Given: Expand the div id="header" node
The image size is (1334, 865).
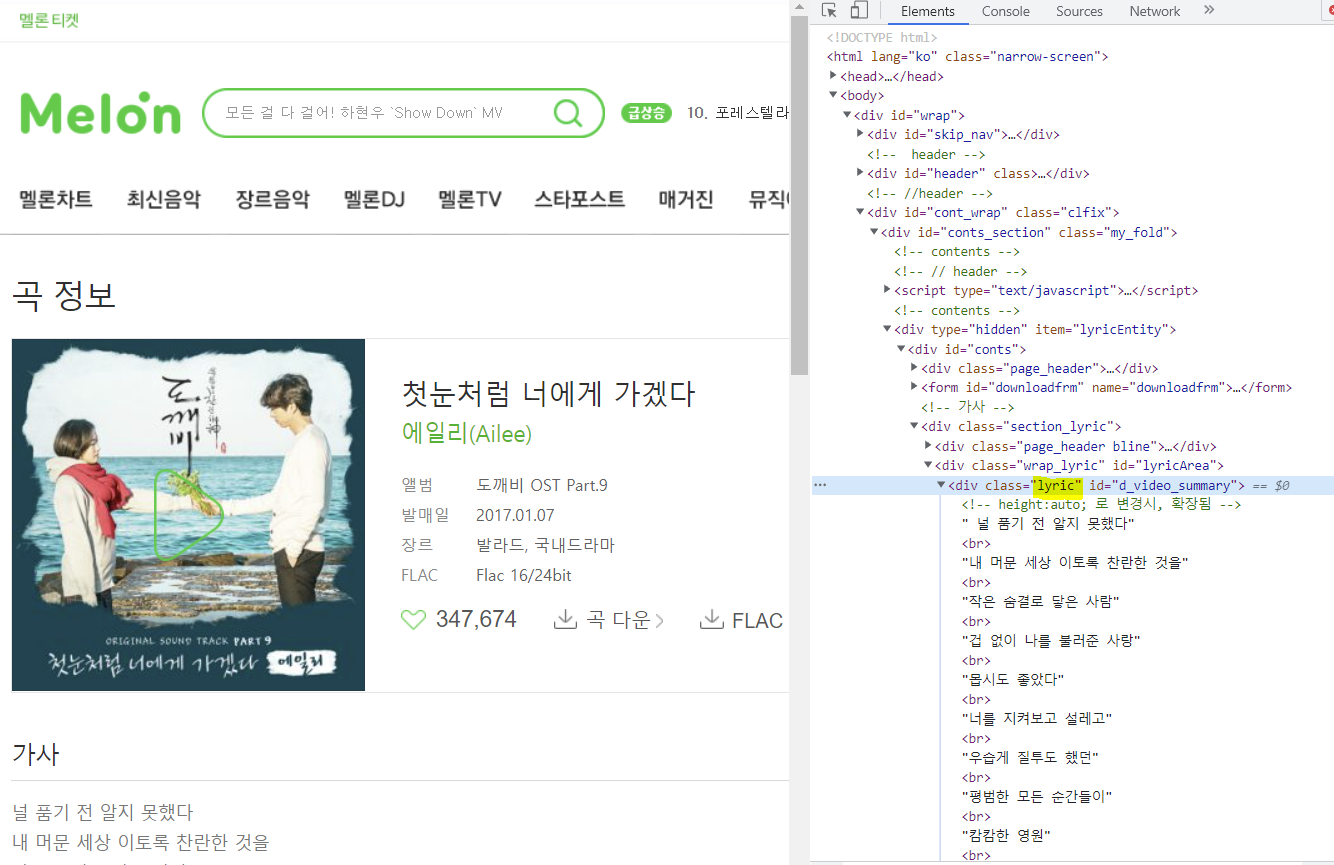Looking at the screenshot, I should point(860,173).
